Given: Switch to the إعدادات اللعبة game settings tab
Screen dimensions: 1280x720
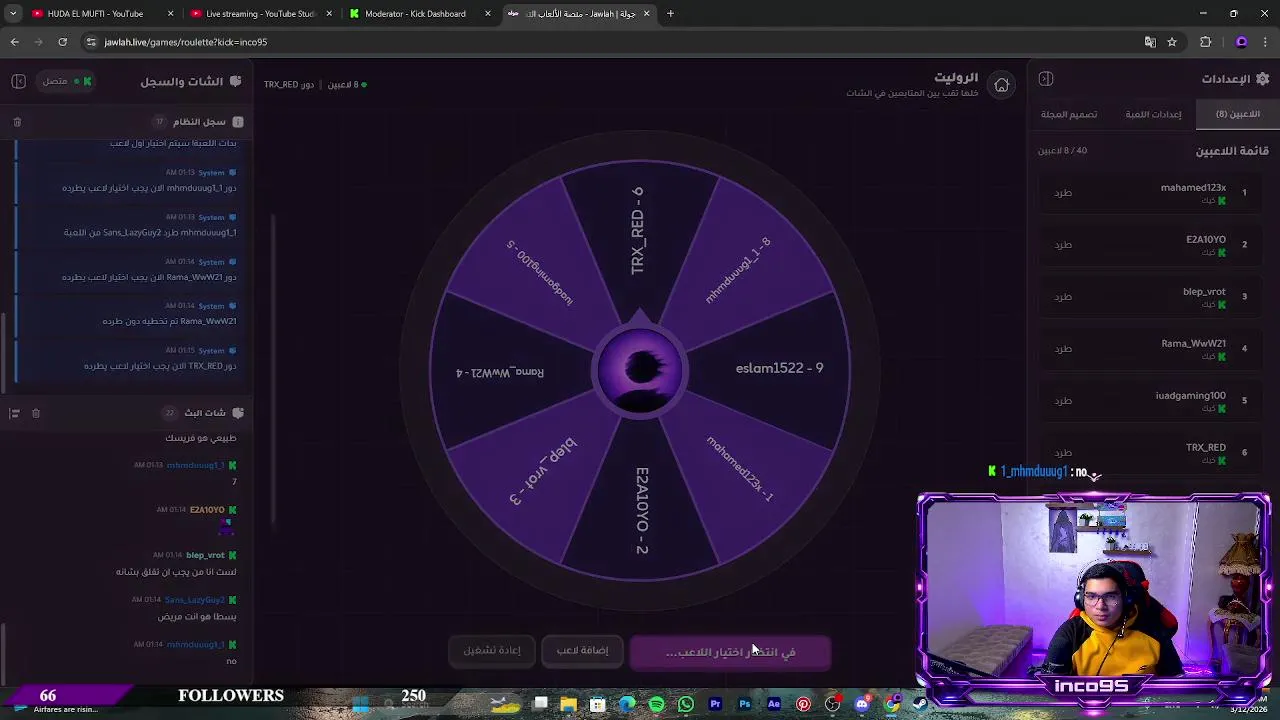Looking at the screenshot, I should coord(1153,114).
